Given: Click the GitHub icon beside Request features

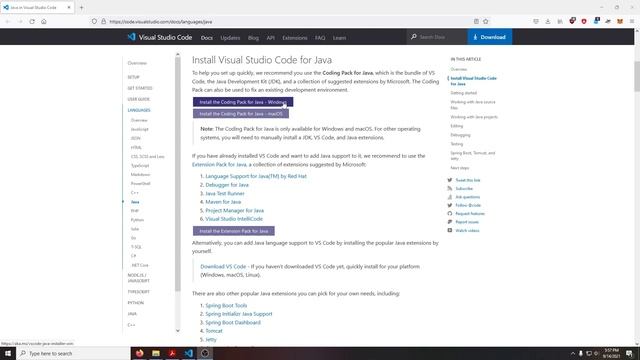Looking at the screenshot, I should point(450,213).
